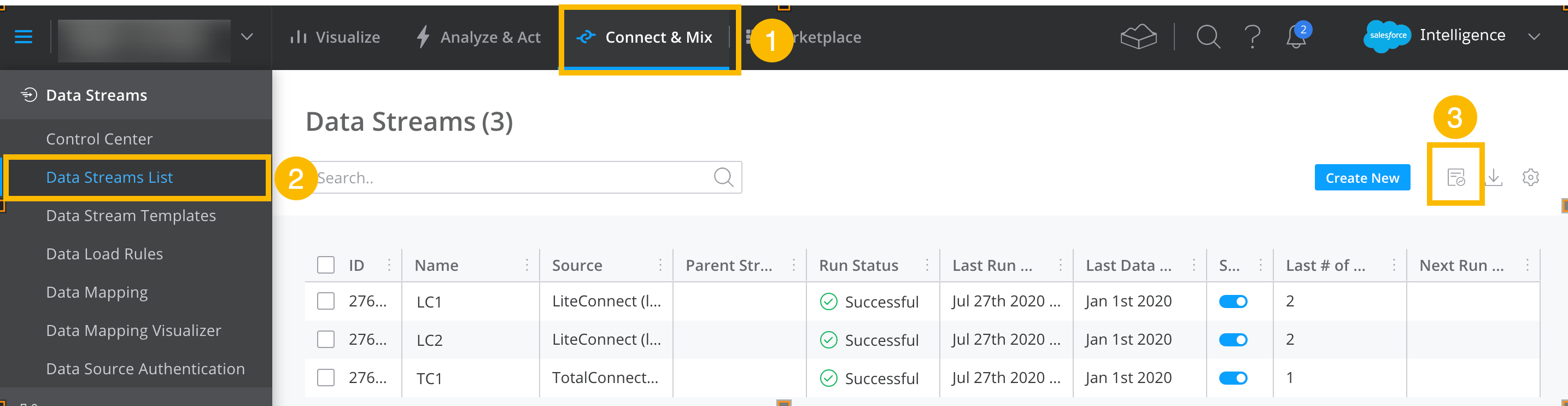Open the table settings gear
This screenshot has height=406, width=1568.
coord(1530,177)
